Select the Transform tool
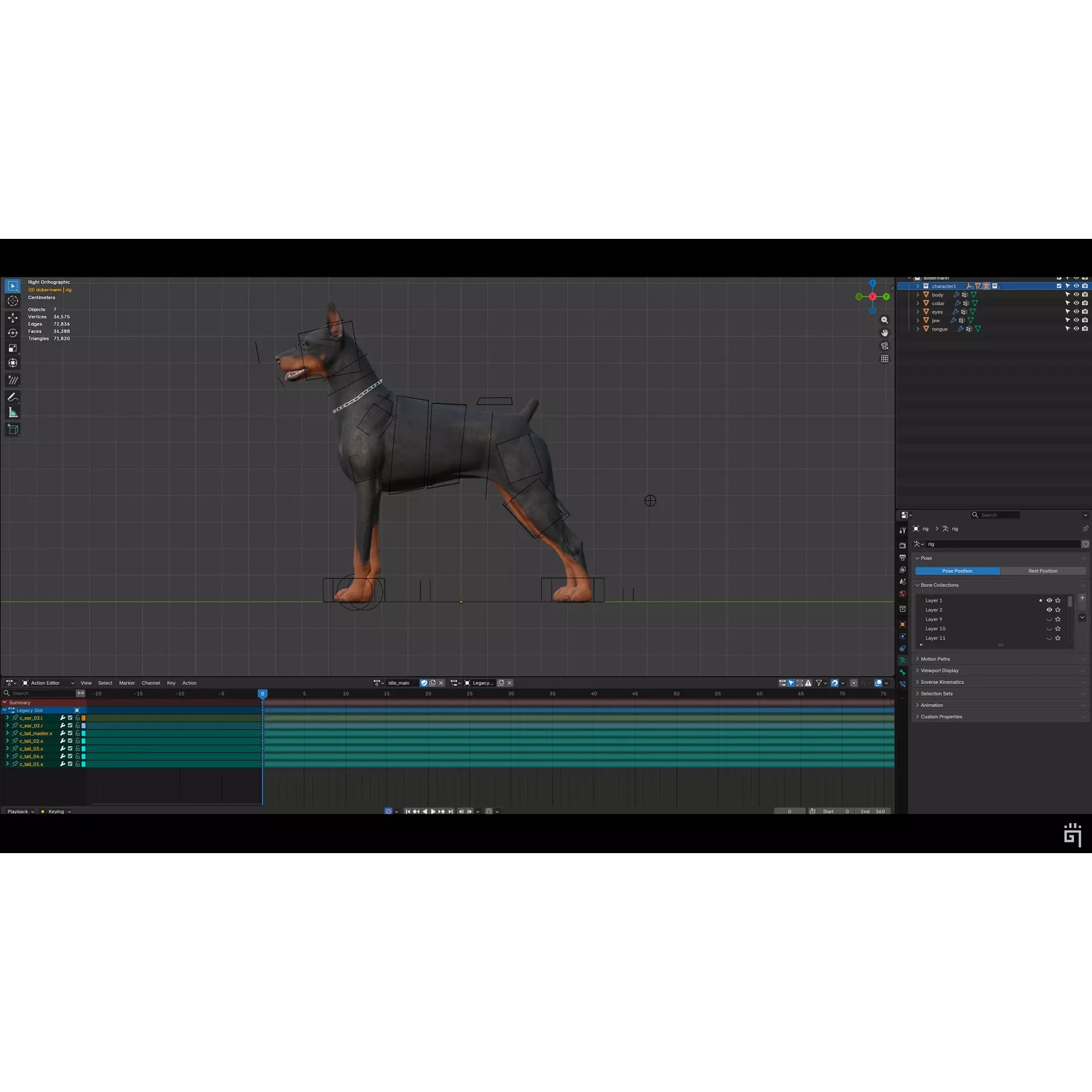1092x1092 pixels. (13, 363)
